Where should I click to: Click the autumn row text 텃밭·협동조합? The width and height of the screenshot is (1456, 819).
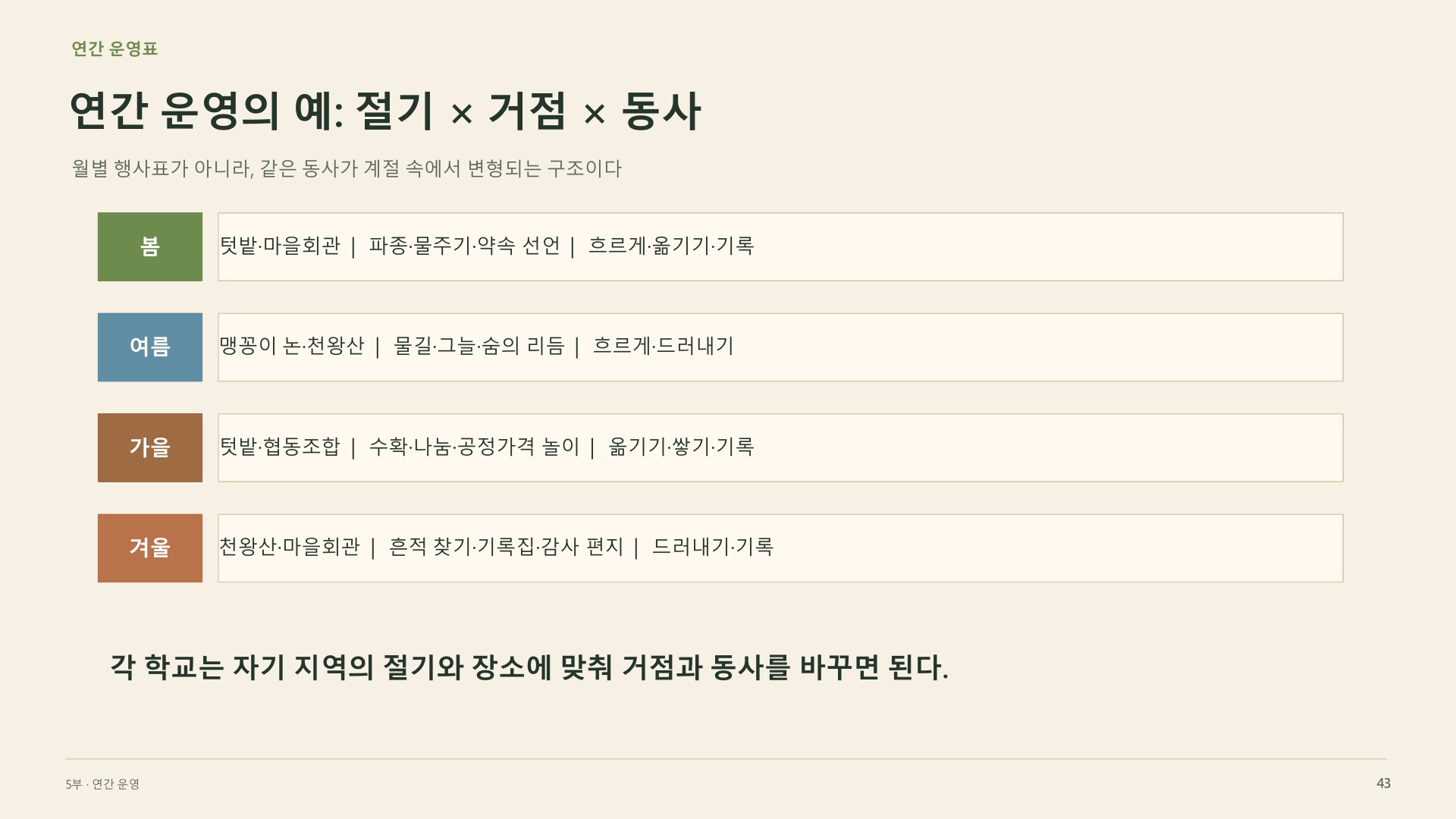280,447
